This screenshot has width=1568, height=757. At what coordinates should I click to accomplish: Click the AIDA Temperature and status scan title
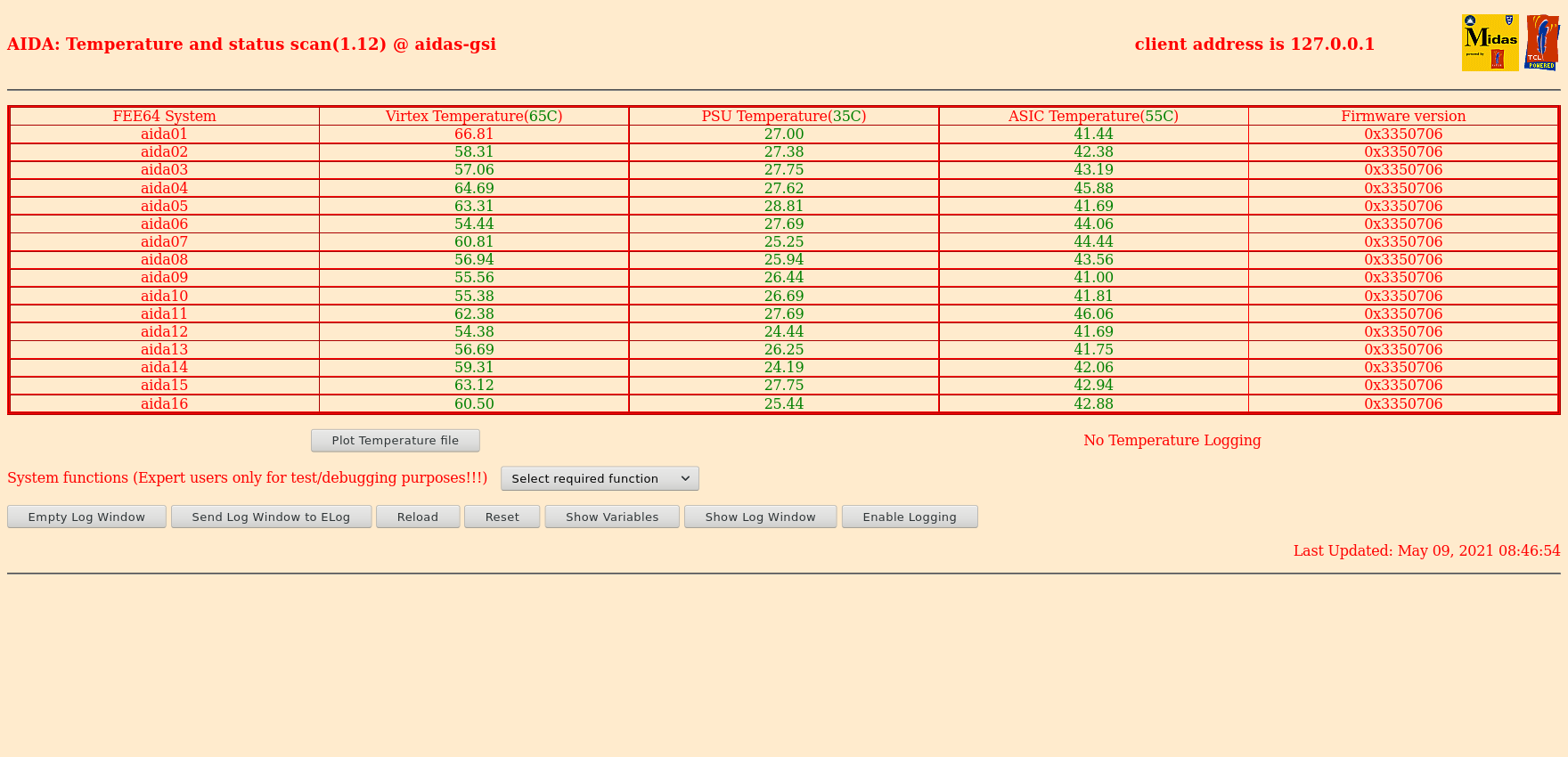tap(251, 44)
